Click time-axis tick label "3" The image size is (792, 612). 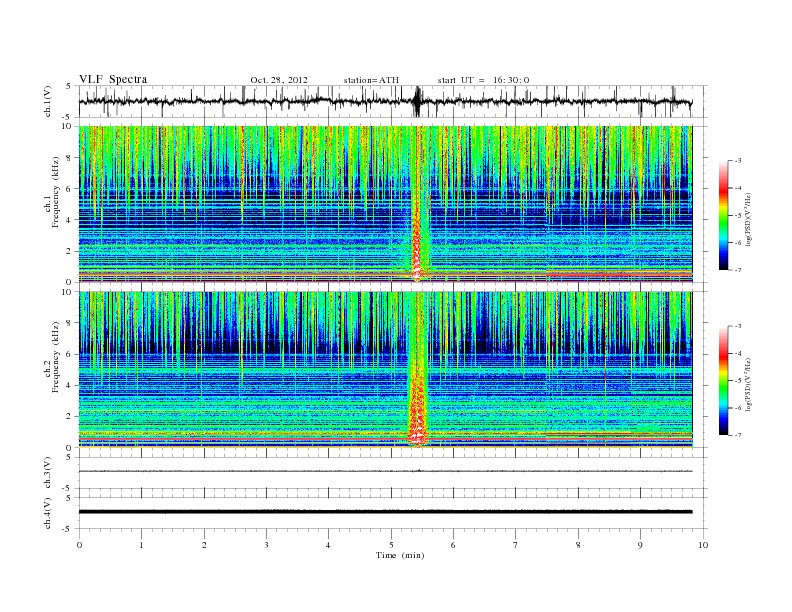pyautogui.click(x=266, y=545)
